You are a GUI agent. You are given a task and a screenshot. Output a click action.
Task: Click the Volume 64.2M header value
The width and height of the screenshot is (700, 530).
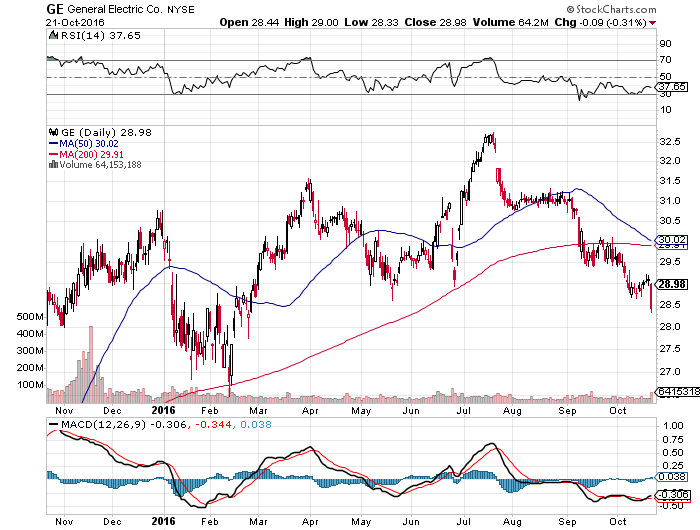(x=510, y=22)
